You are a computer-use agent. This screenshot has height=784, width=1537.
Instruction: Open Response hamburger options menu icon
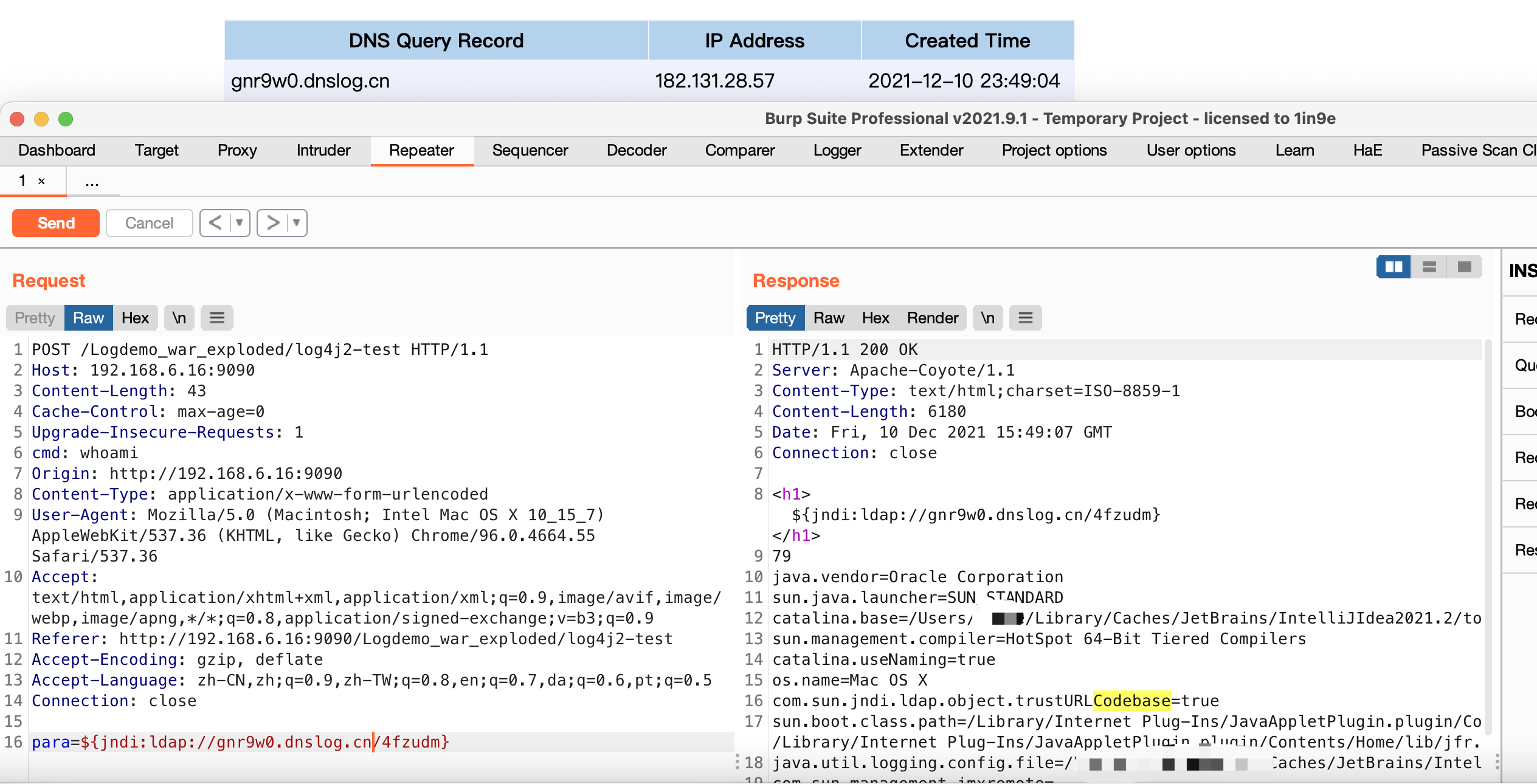pos(1025,318)
